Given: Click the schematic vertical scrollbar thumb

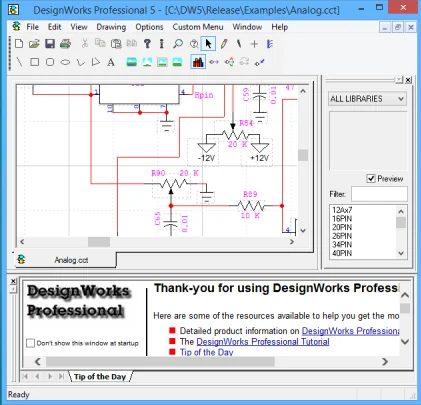Looking at the screenshot, I should pos(303,155).
